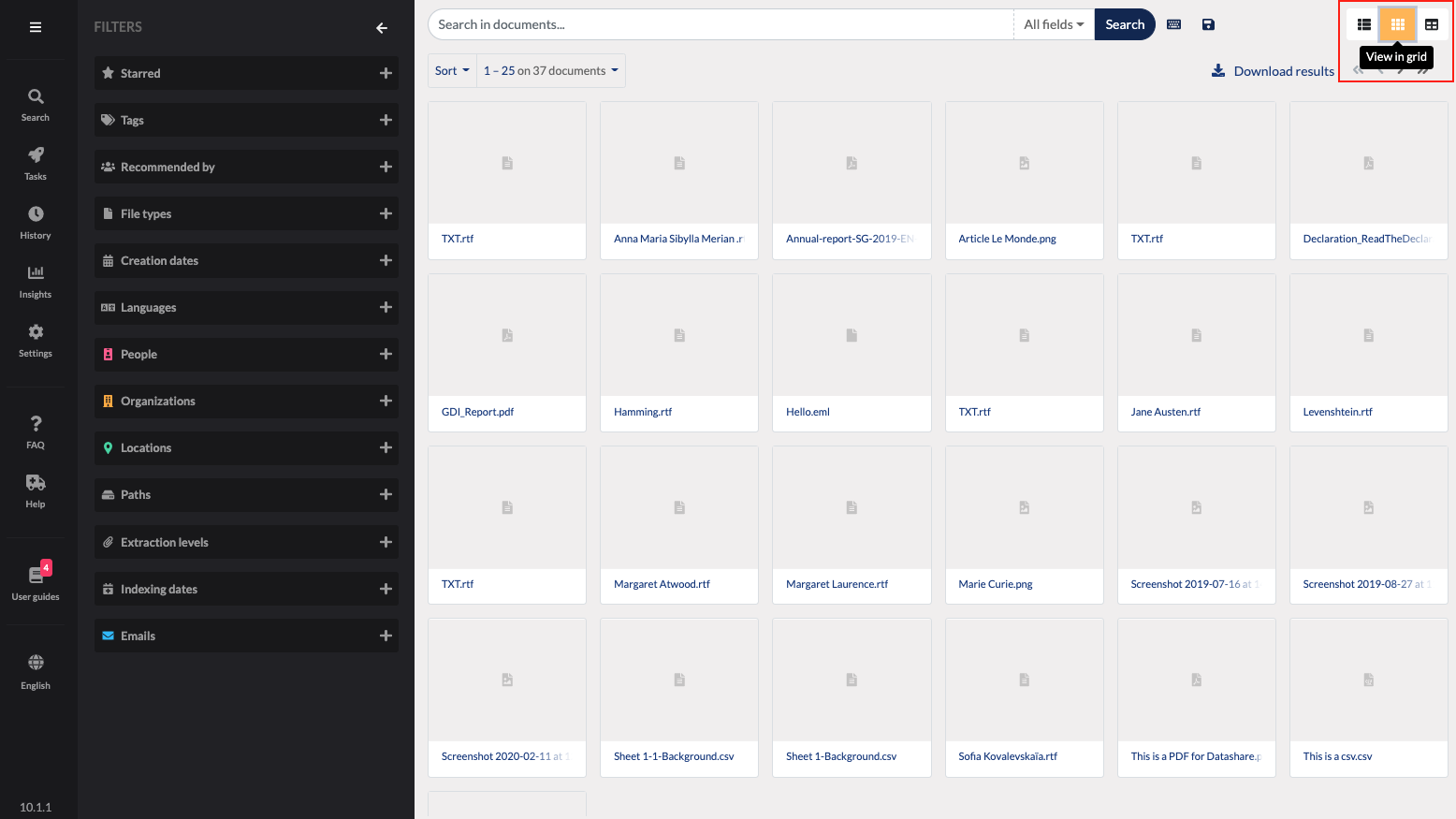This screenshot has width=1456, height=819.
Task: Click the Marie Curie.png image file icon
Action: [1025, 507]
